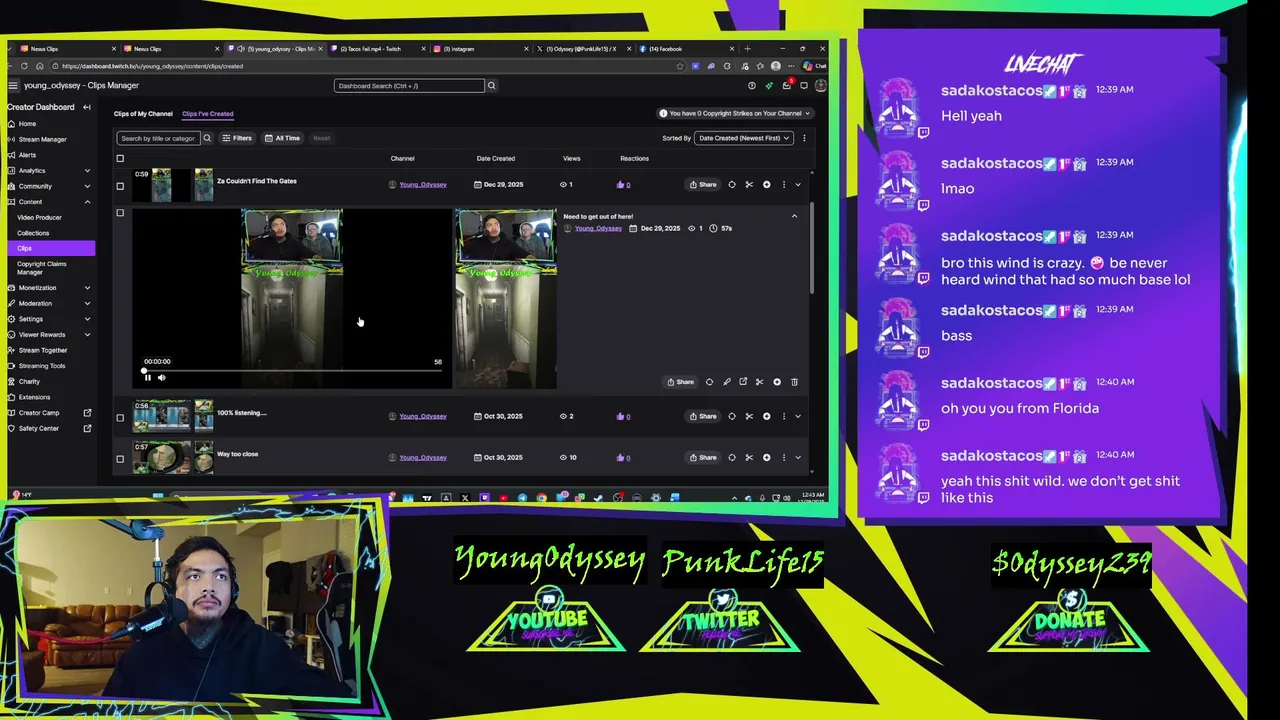Open more options for 'Za Couldn't Find The Gates'
1280x720 pixels.
click(784, 185)
